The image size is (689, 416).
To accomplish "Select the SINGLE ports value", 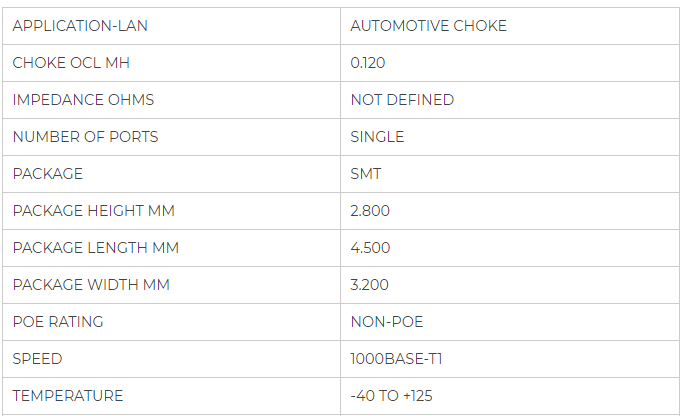I will click(x=377, y=137).
